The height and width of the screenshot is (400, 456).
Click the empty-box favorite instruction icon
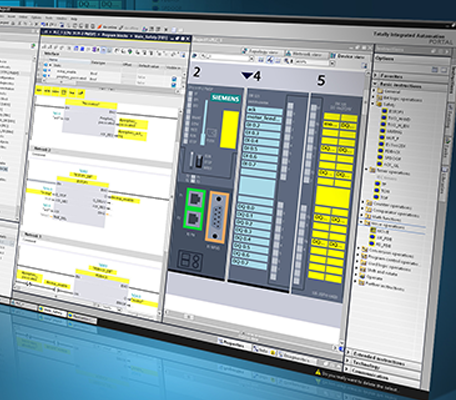64,92
